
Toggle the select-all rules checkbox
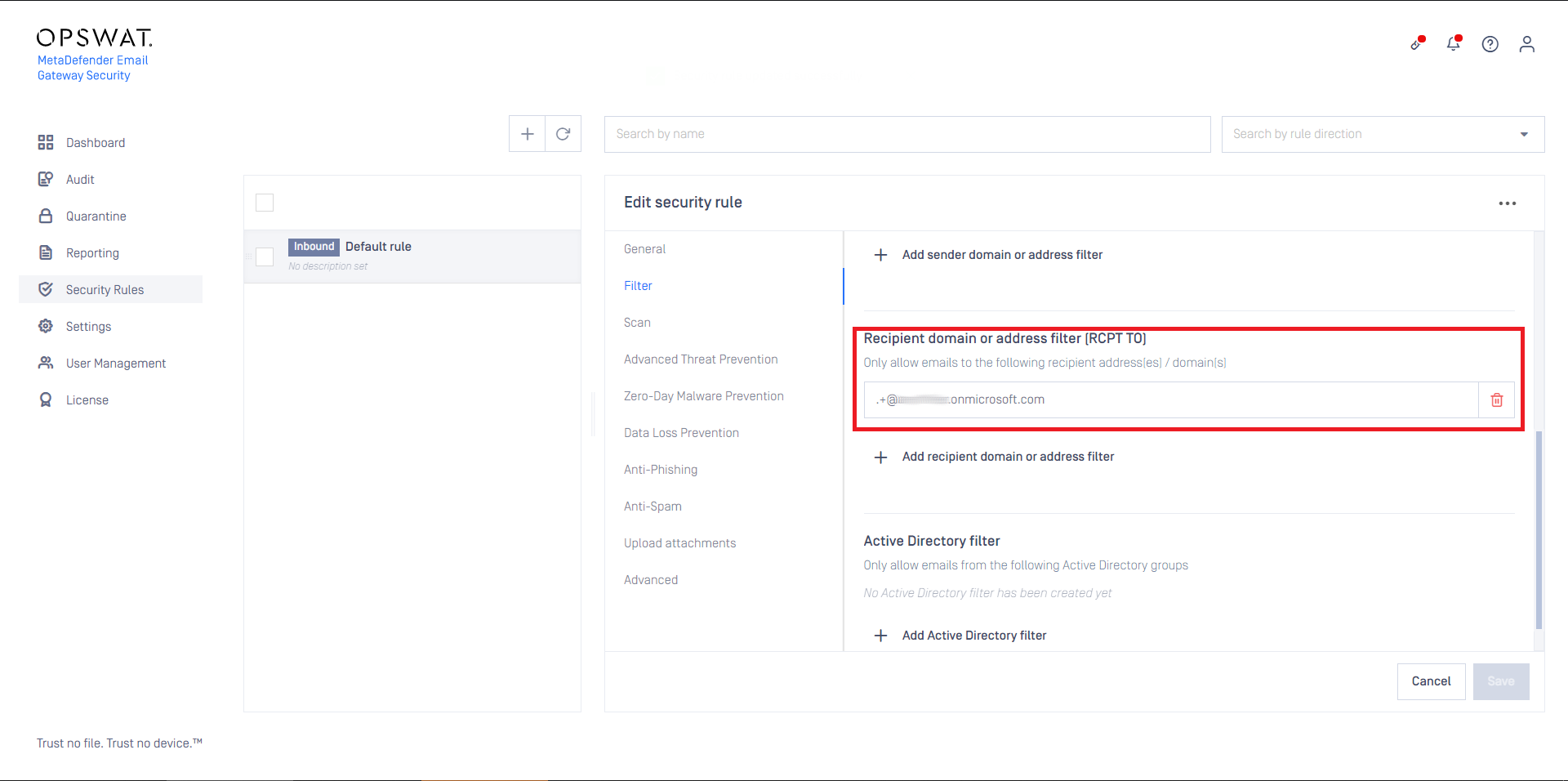265,203
